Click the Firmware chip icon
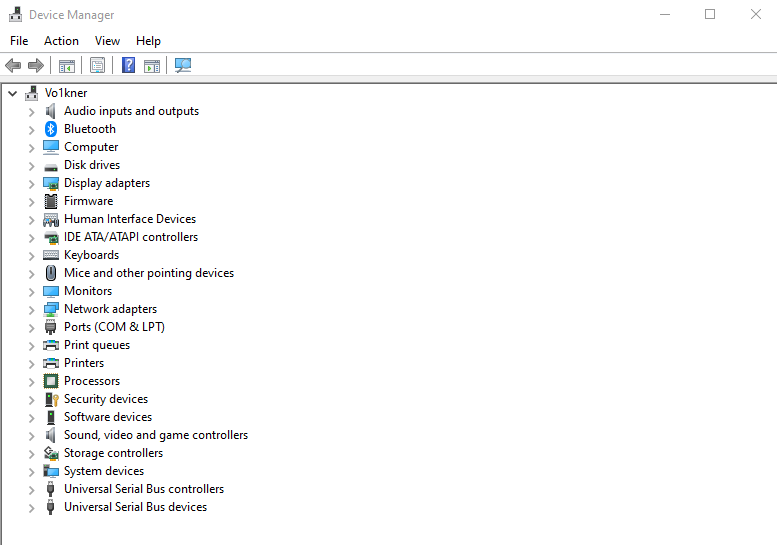777x545 pixels. (51, 201)
